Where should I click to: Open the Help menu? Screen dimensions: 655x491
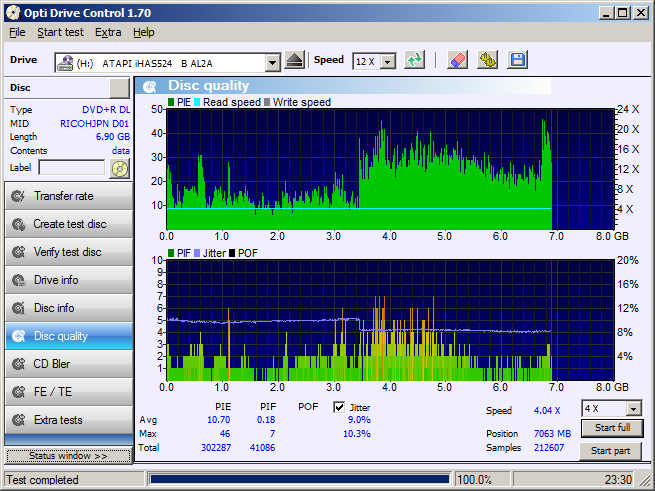(x=144, y=32)
